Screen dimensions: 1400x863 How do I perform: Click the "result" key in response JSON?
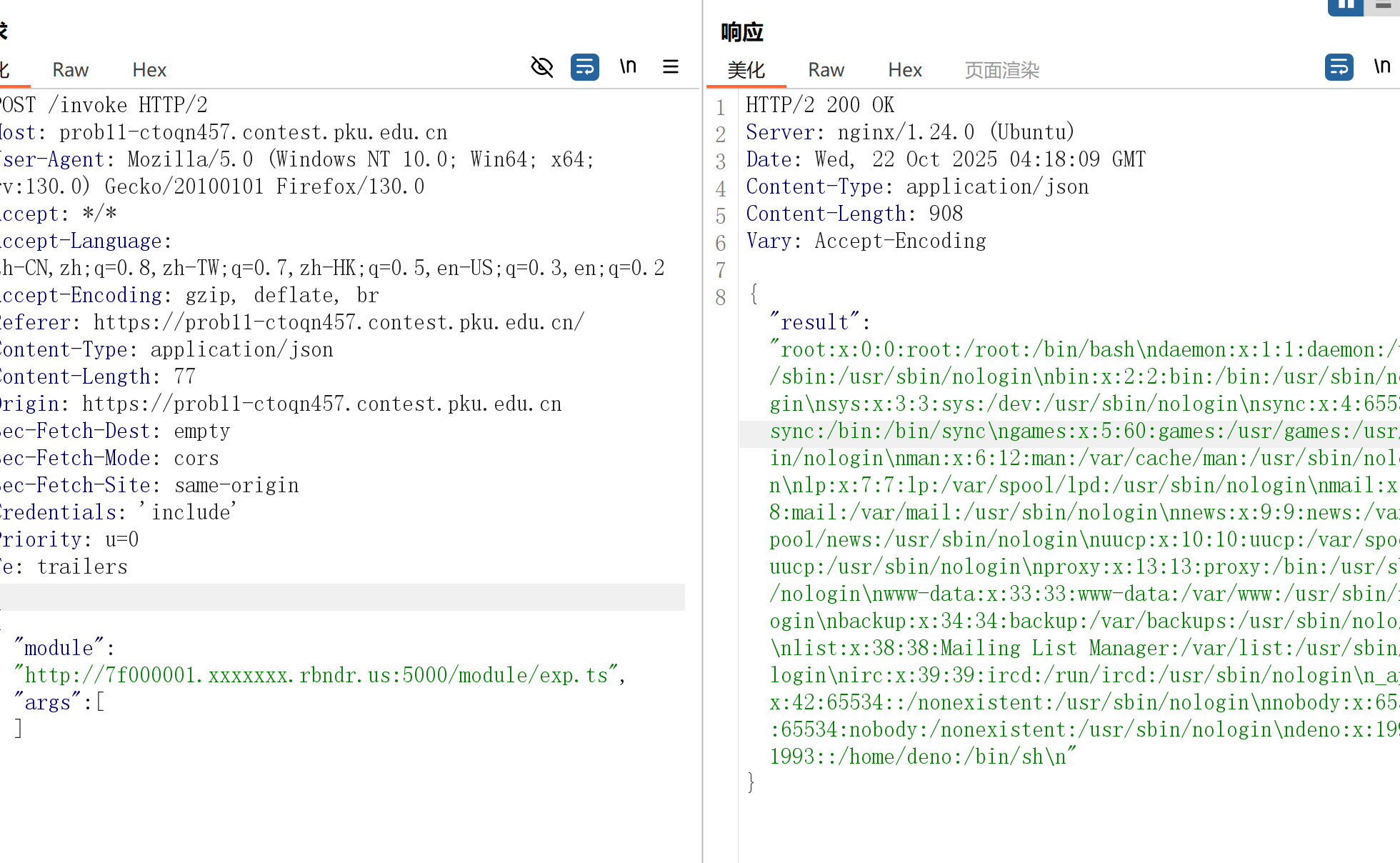(x=814, y=322)
